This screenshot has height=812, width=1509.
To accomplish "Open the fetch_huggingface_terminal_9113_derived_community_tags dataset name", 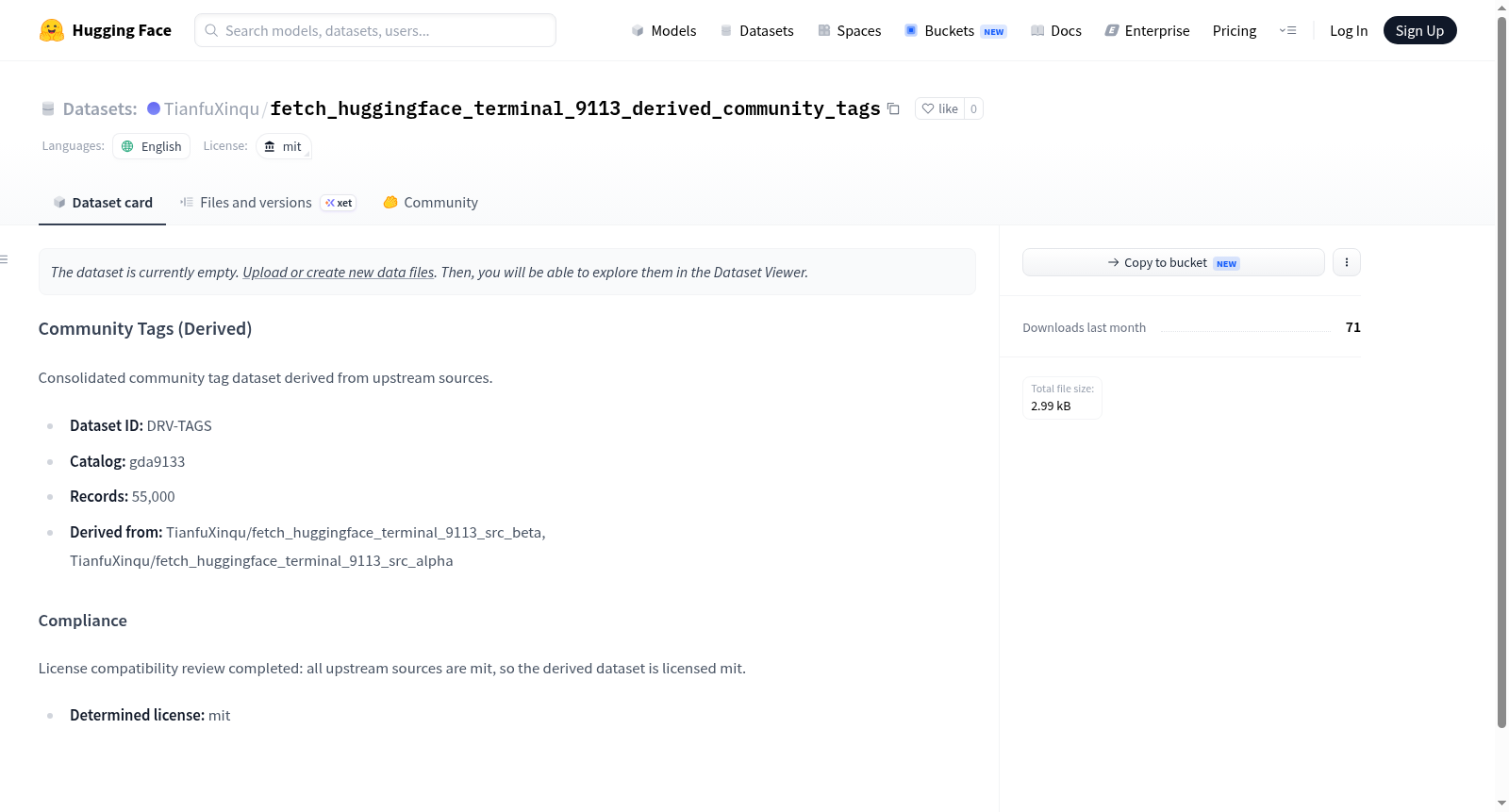I will pyautogui.click(x=575, y=108).
